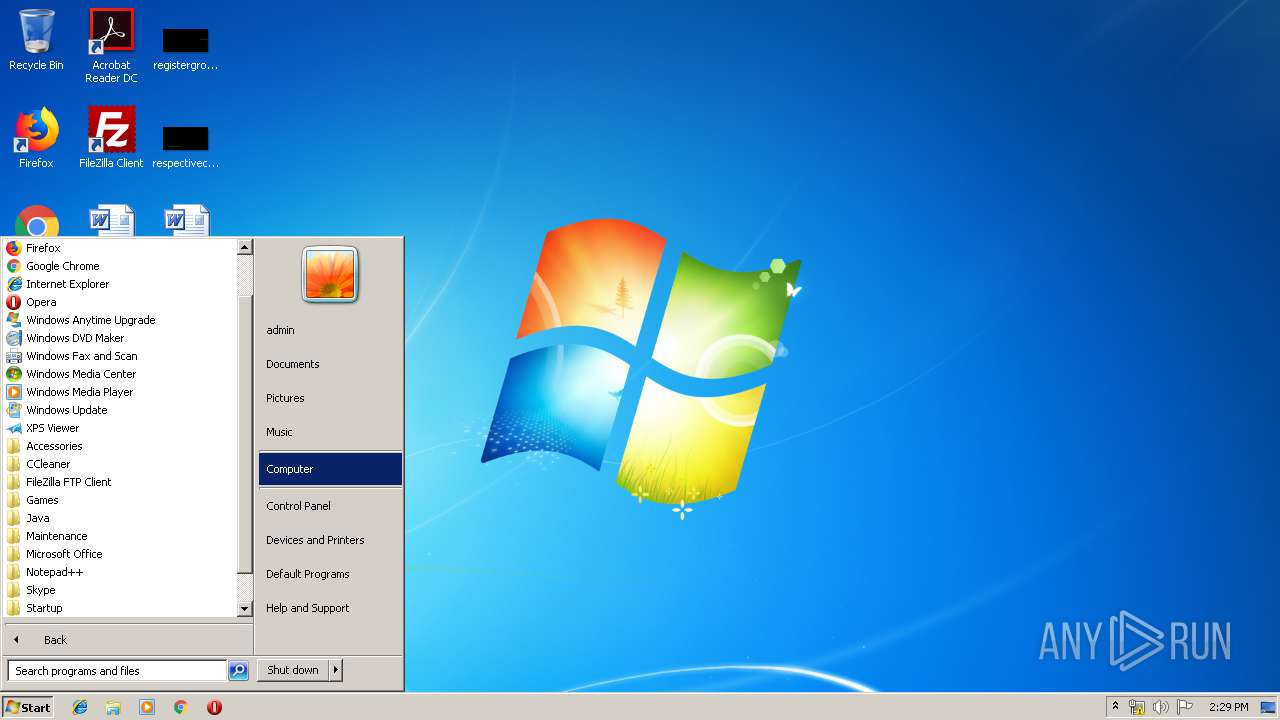Go Back to the main Start menu
This screenshot has height=720, width=1280.
(x=128, y=640)
